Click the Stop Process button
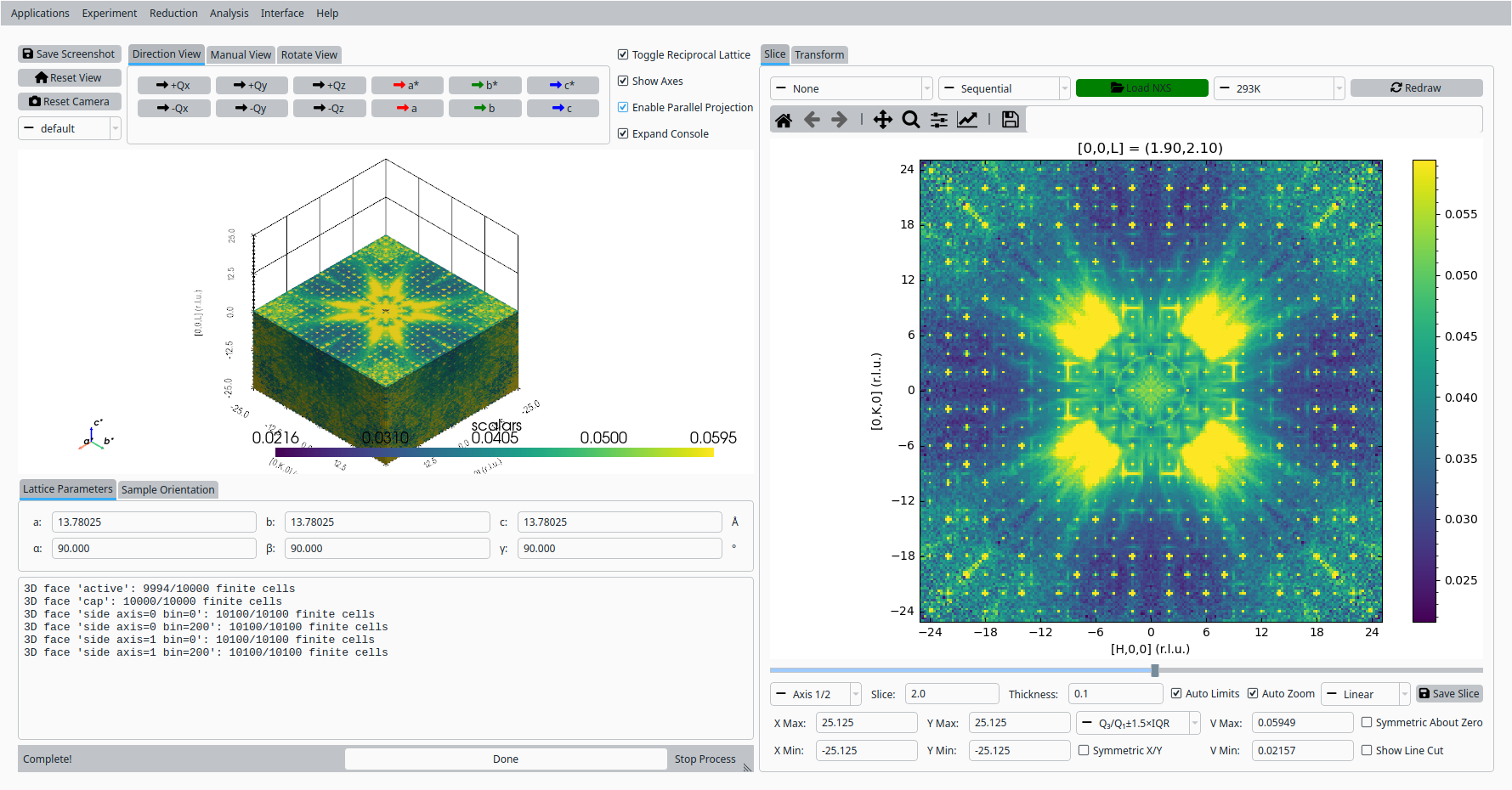Viewport: 1512px width, 790px height. tap(705, 759)
